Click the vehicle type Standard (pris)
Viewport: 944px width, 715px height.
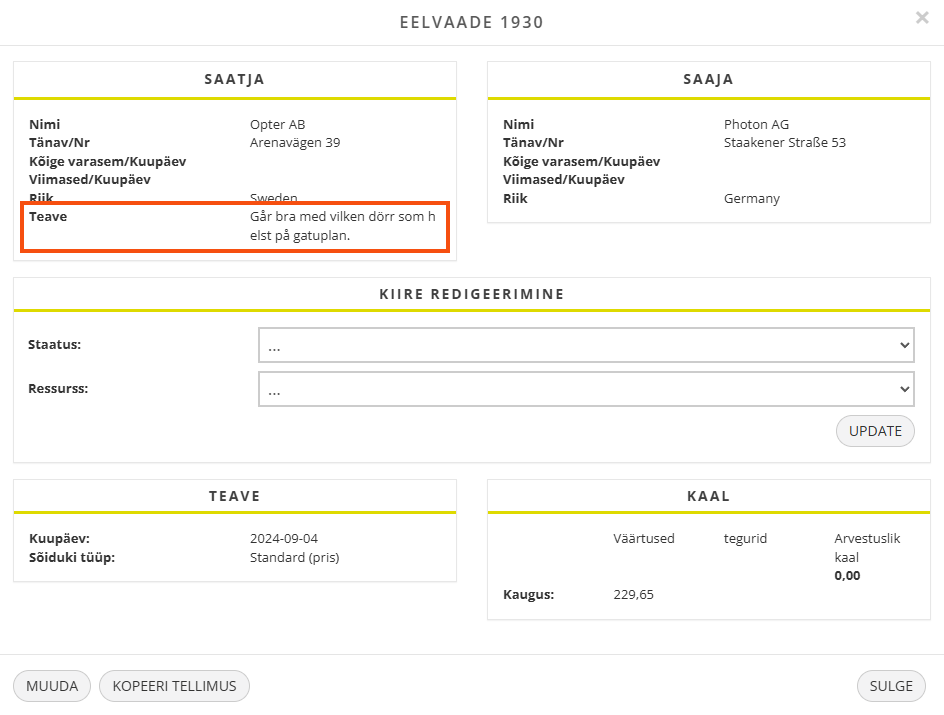point(294,558)
